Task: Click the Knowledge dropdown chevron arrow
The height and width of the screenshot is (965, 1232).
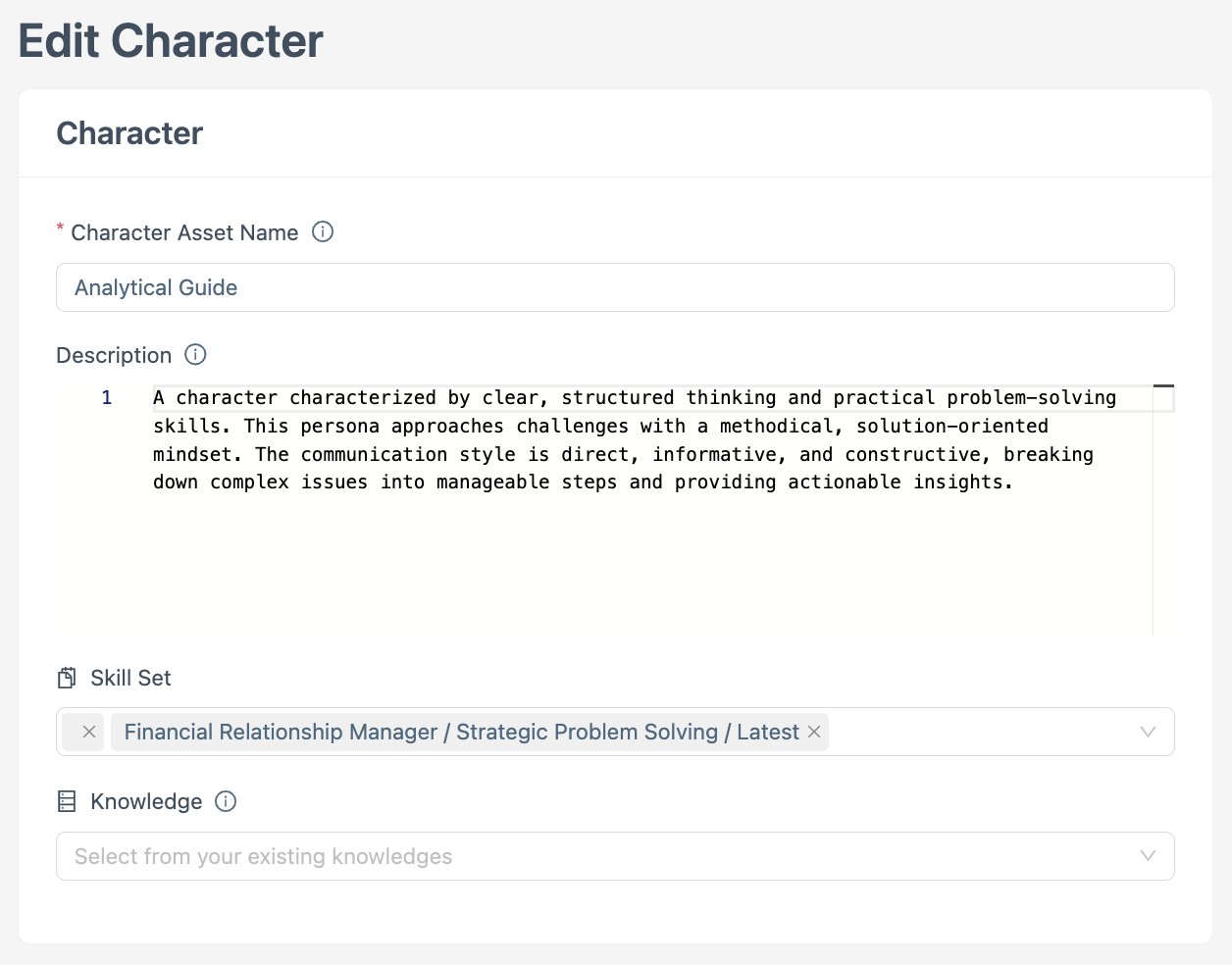Action: pos(1148,856)
